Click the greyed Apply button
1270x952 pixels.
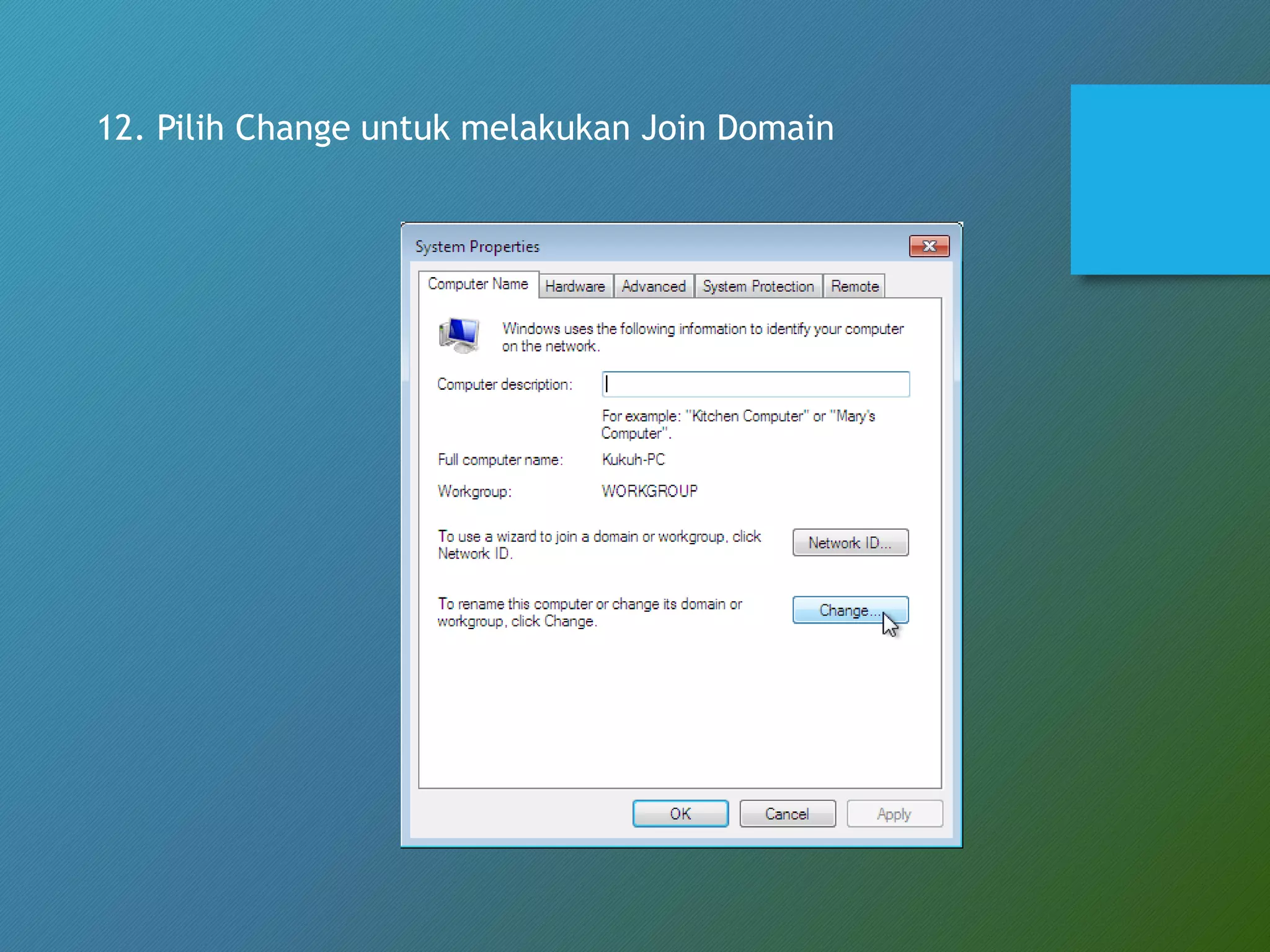894,813
